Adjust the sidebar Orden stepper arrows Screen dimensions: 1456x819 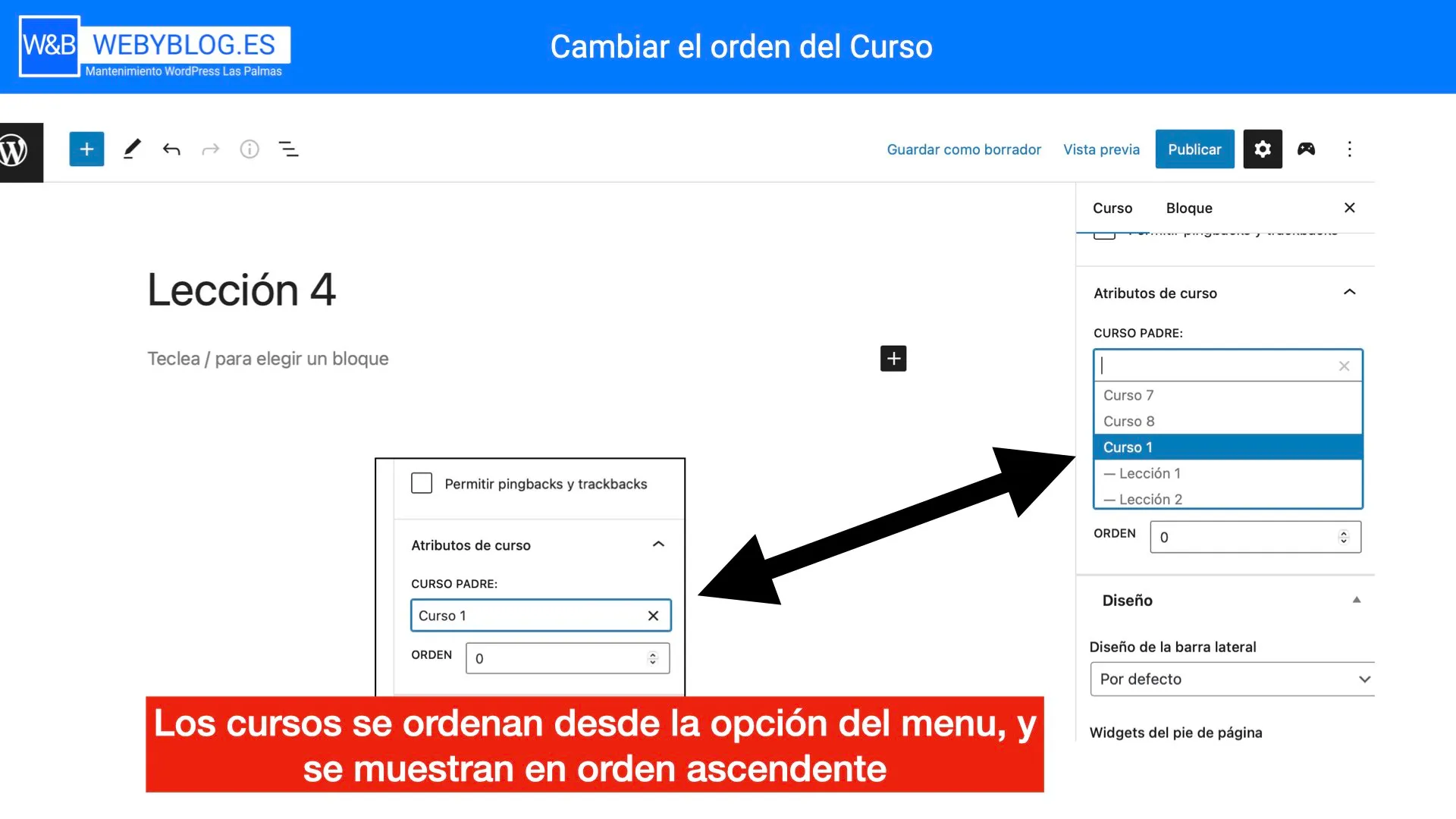click(x=1343, y=537)
